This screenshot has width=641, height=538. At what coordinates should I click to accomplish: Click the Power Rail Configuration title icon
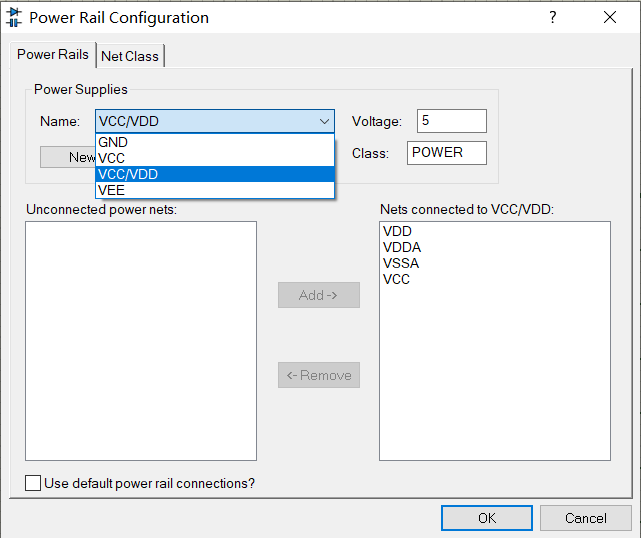pos(14,18)
